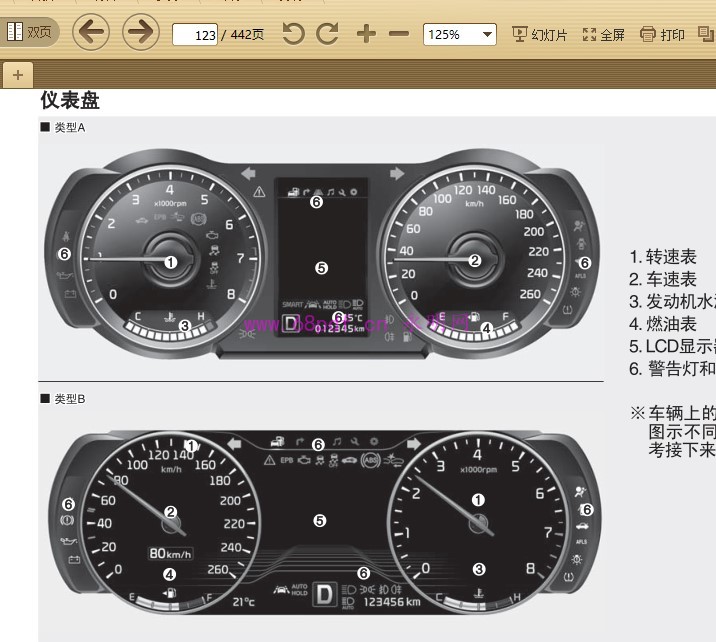Toggle the 双页 double-page view
The image size is (716, 642).
coord(29,32)
